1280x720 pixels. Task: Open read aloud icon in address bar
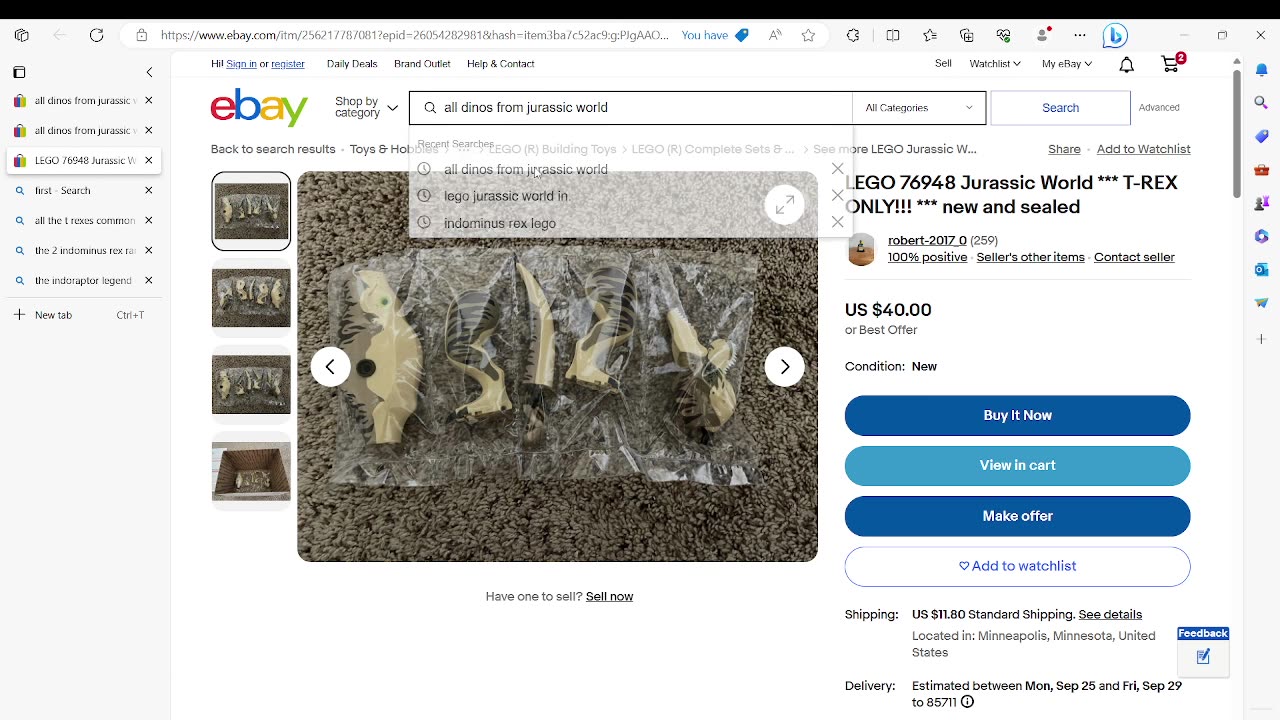coord(775,35)
